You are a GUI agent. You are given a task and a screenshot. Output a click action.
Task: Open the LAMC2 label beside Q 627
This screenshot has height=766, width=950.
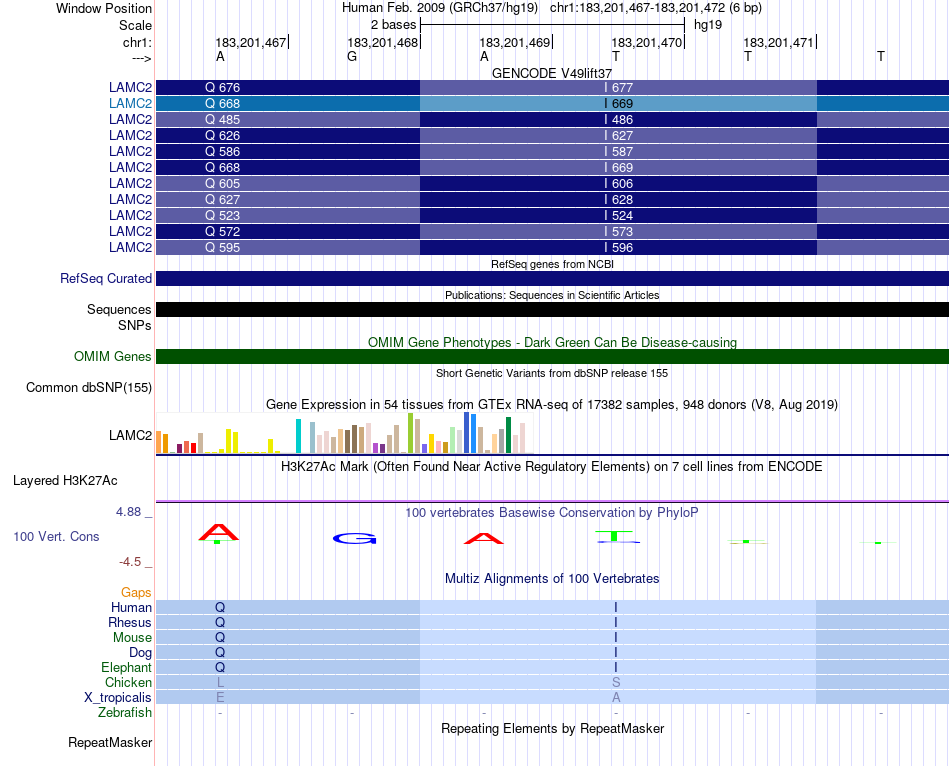point(130,199)
